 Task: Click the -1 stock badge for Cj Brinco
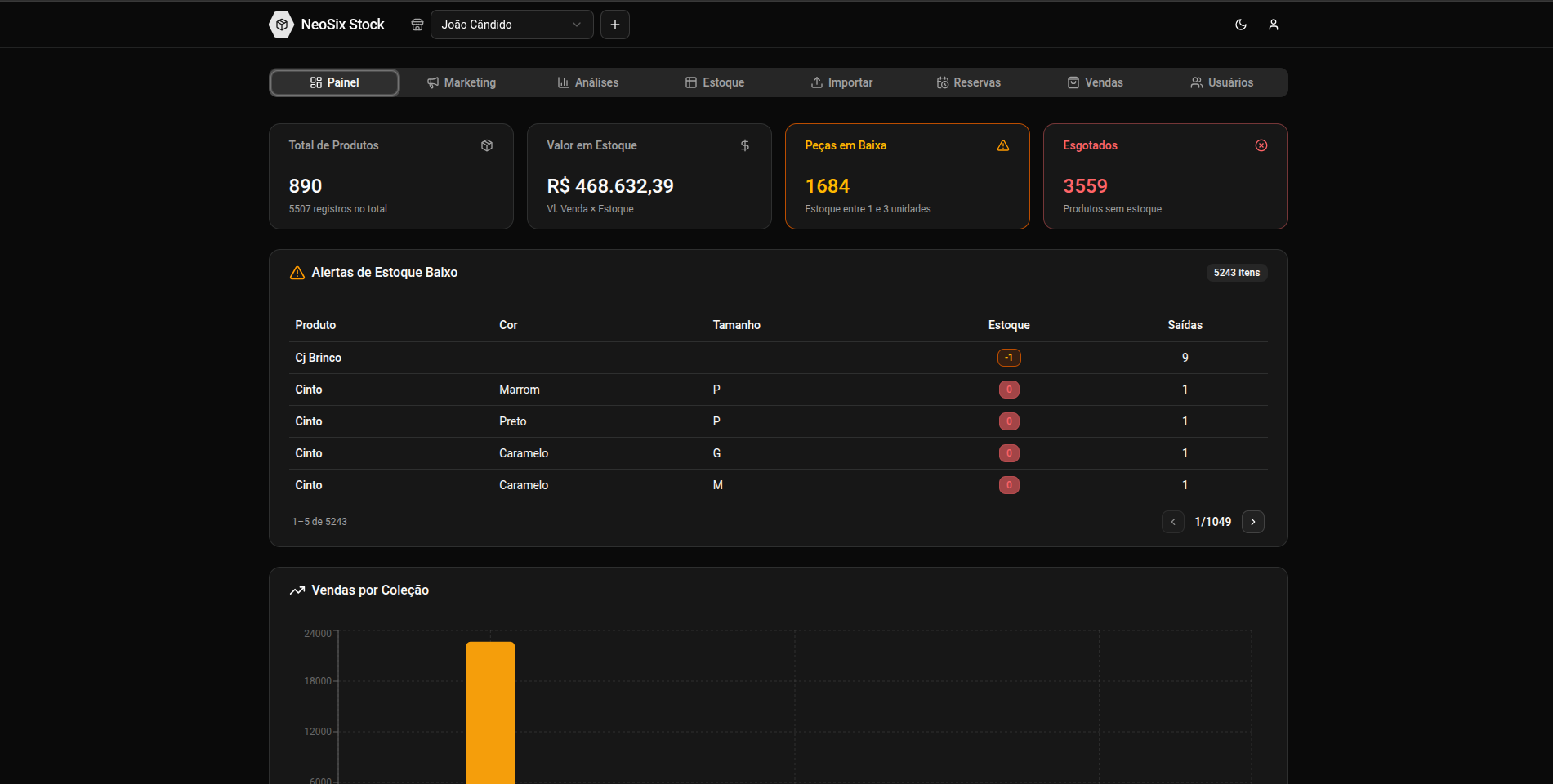pos(1009,358)
